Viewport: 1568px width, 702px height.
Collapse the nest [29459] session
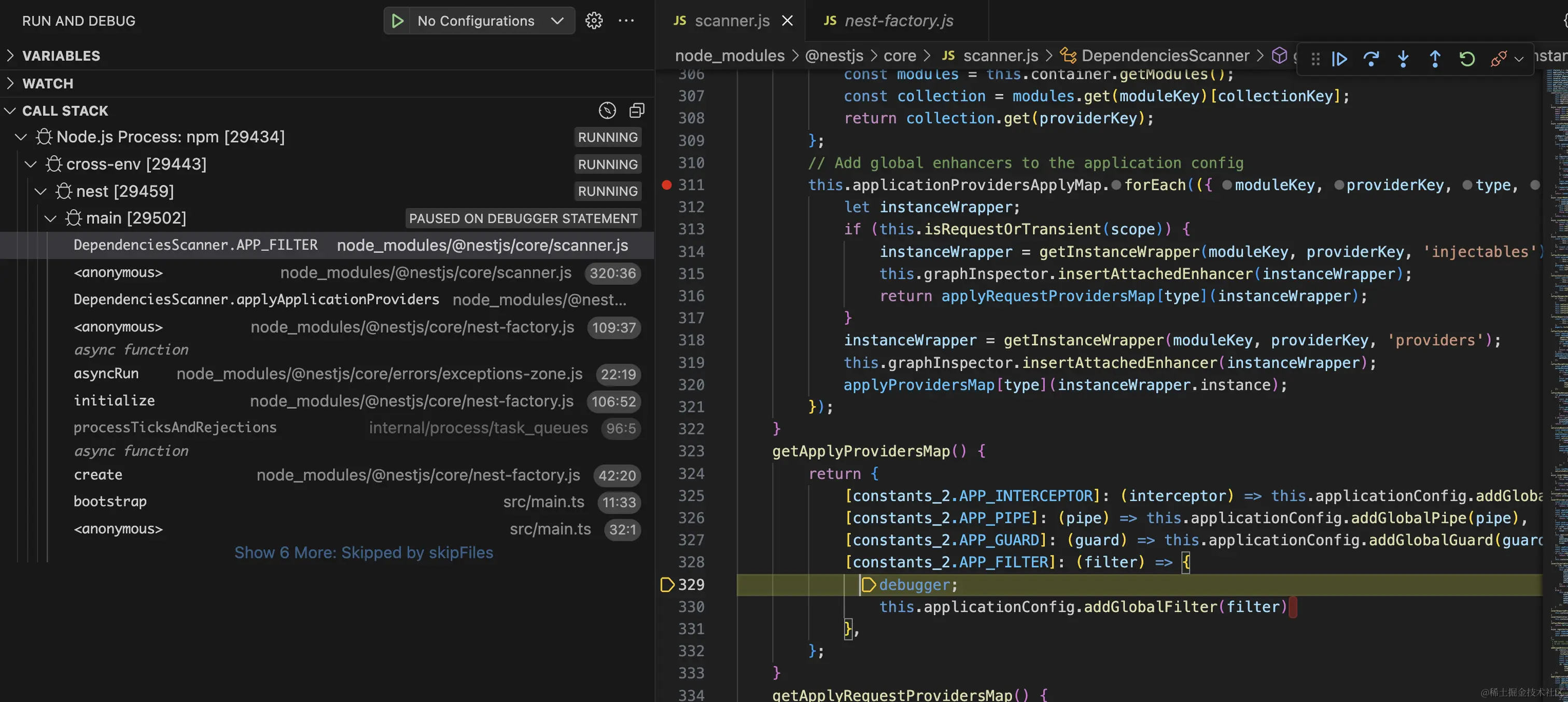[x=40, y=191]
